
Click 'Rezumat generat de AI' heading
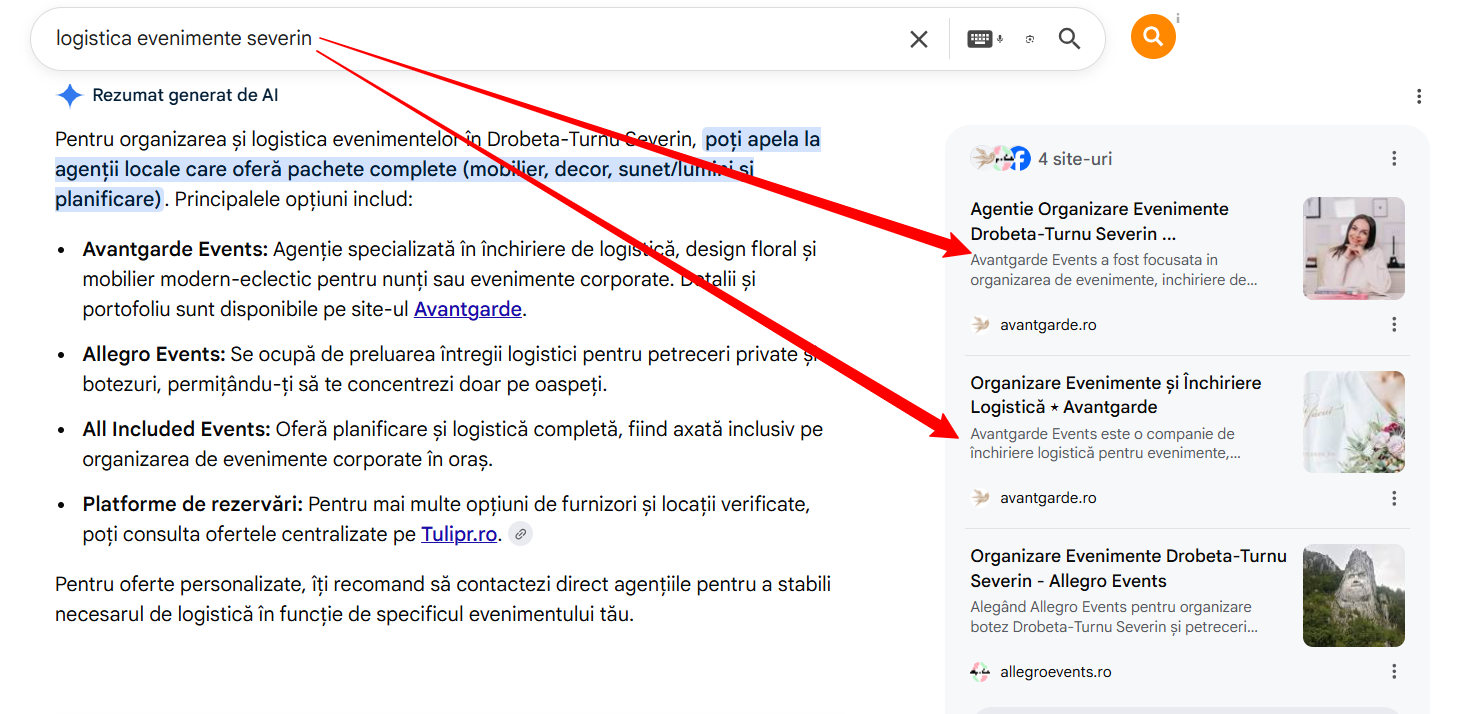tap(185, 96)
